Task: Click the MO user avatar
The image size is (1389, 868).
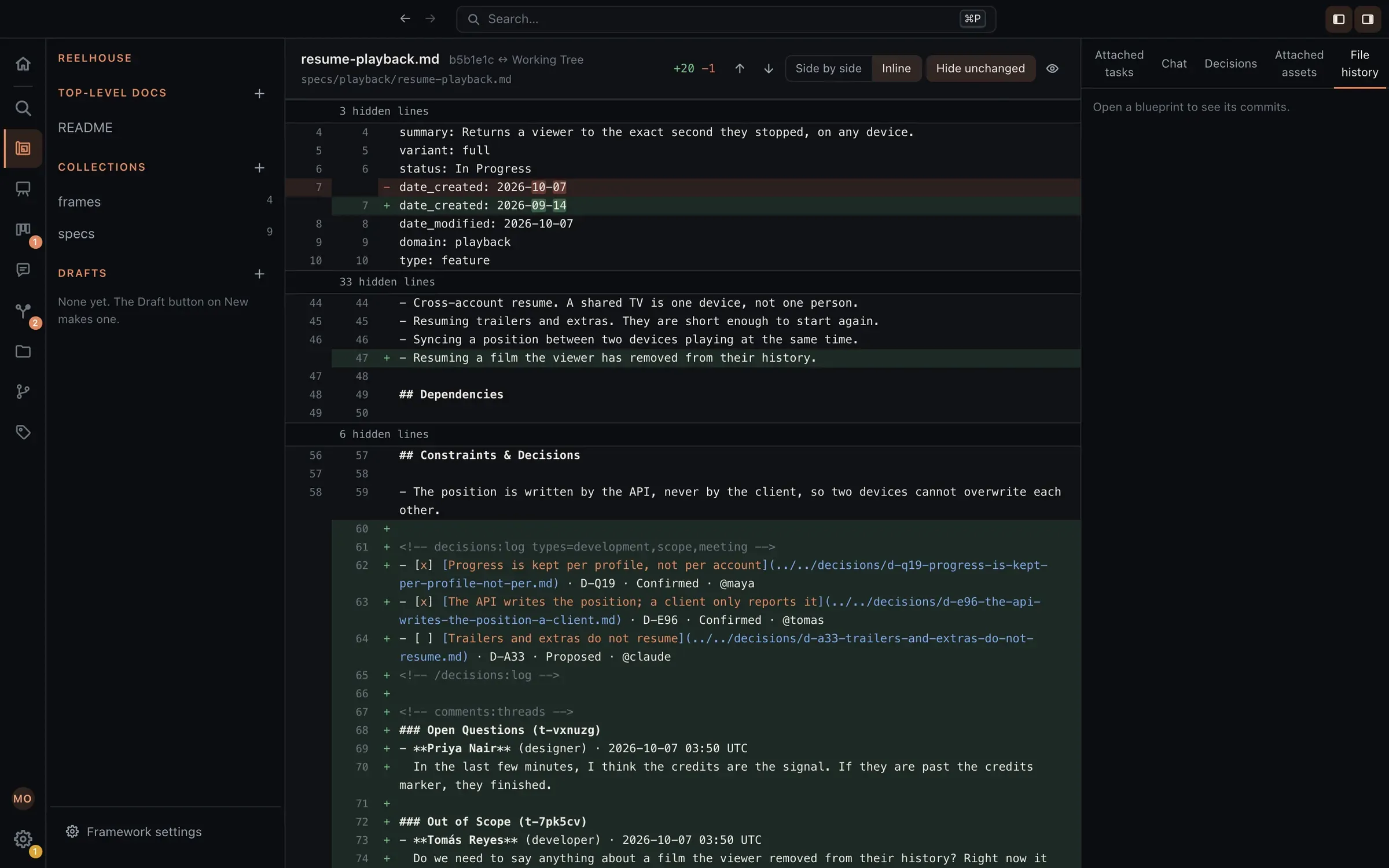Action: (x=23, y=799)
